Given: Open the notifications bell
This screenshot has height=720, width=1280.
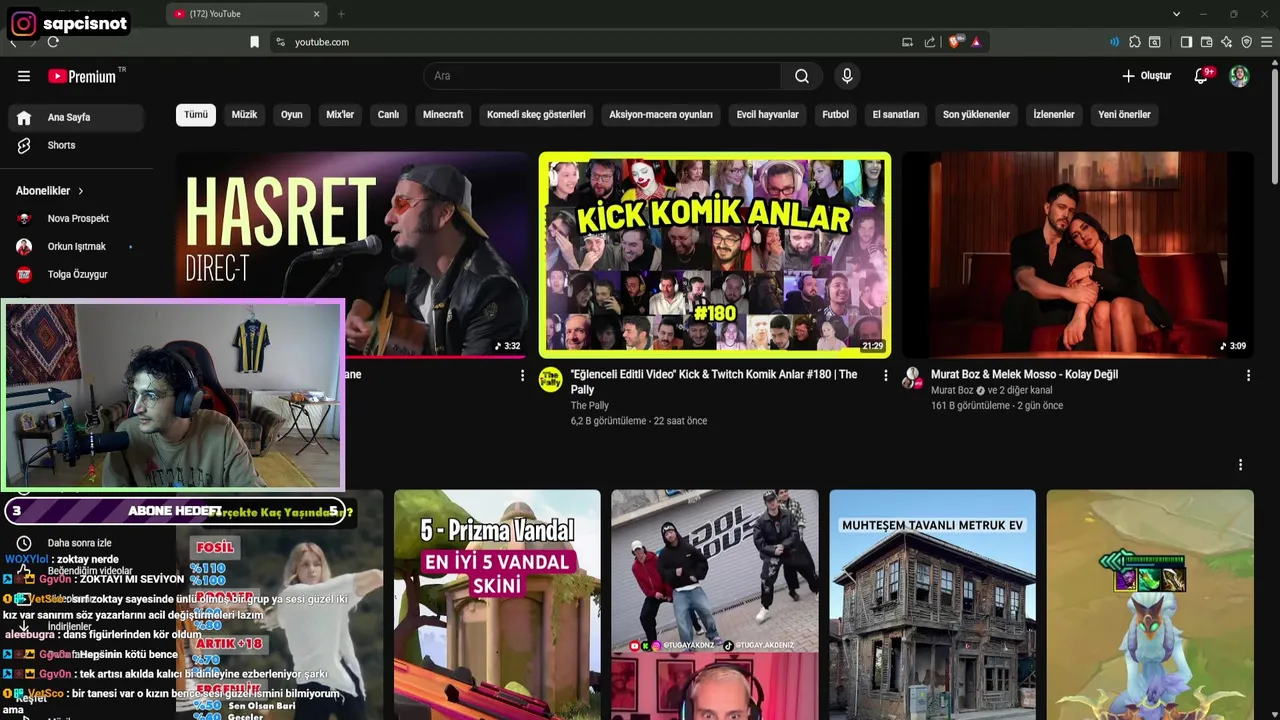Looking at the screenshot, I should pyautogui.click(x=1202, y=76).
